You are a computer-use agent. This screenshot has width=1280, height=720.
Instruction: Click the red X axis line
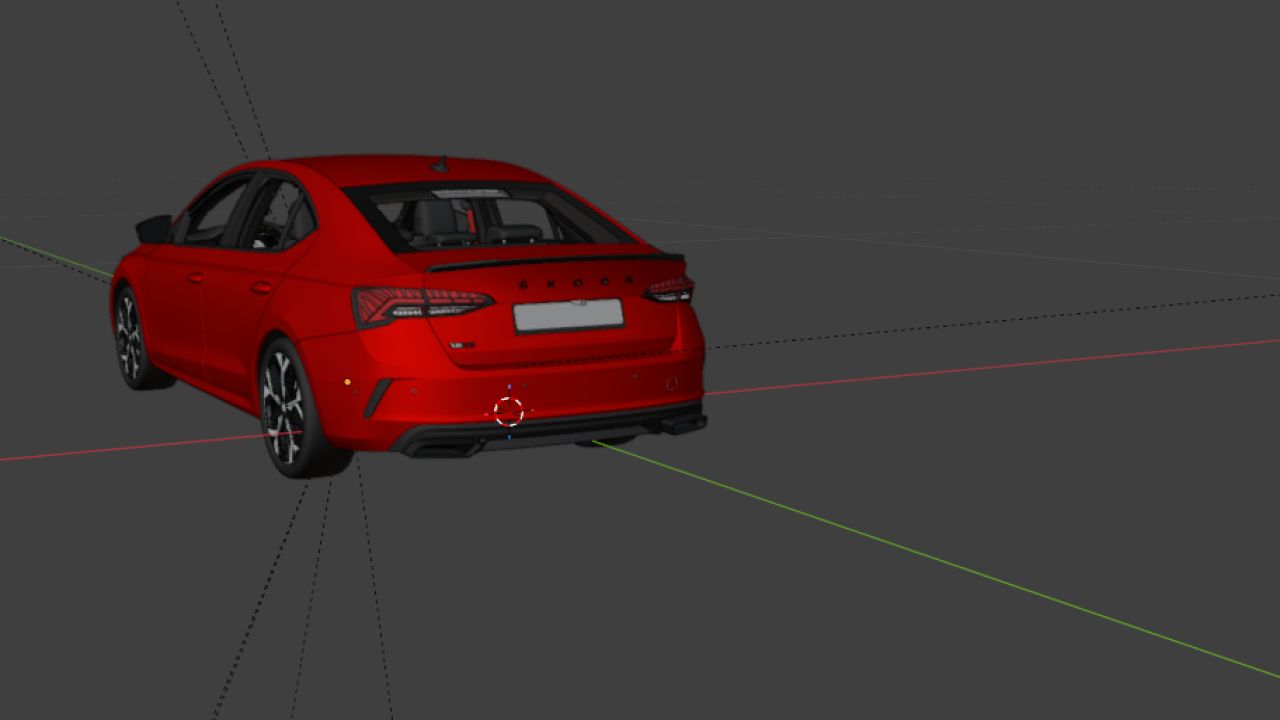[x=992, y=366]
